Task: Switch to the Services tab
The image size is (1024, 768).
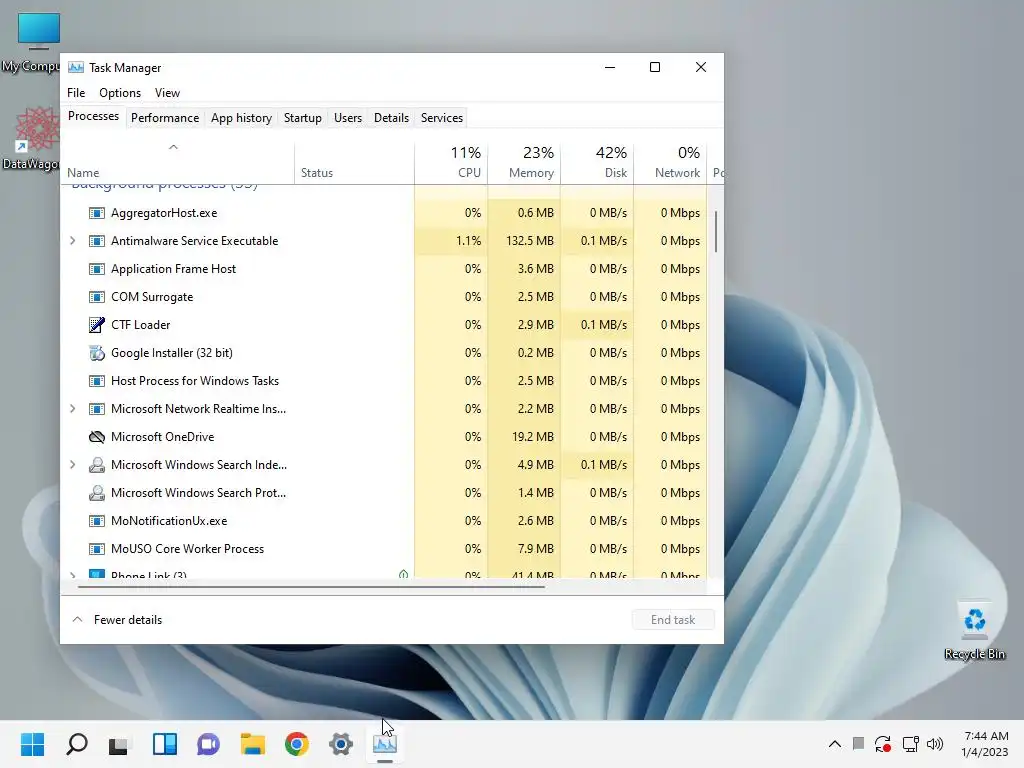Action: tap(441, 118)
